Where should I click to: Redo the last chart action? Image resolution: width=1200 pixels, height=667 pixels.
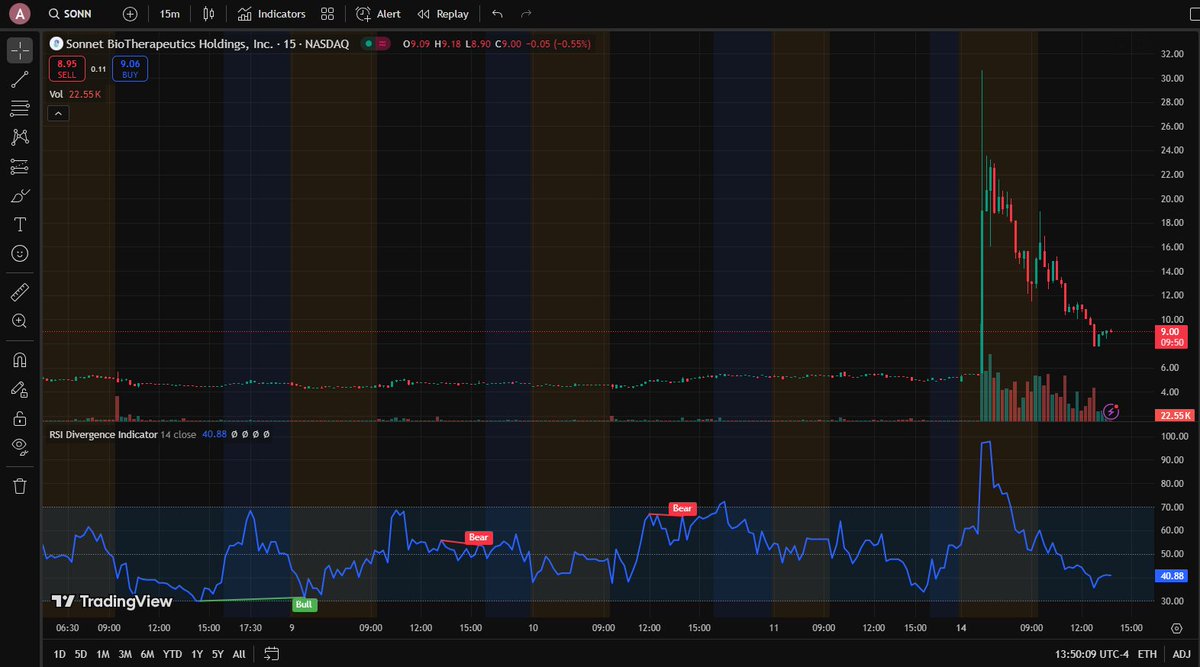pyautogui.click(x=526, y=14)
